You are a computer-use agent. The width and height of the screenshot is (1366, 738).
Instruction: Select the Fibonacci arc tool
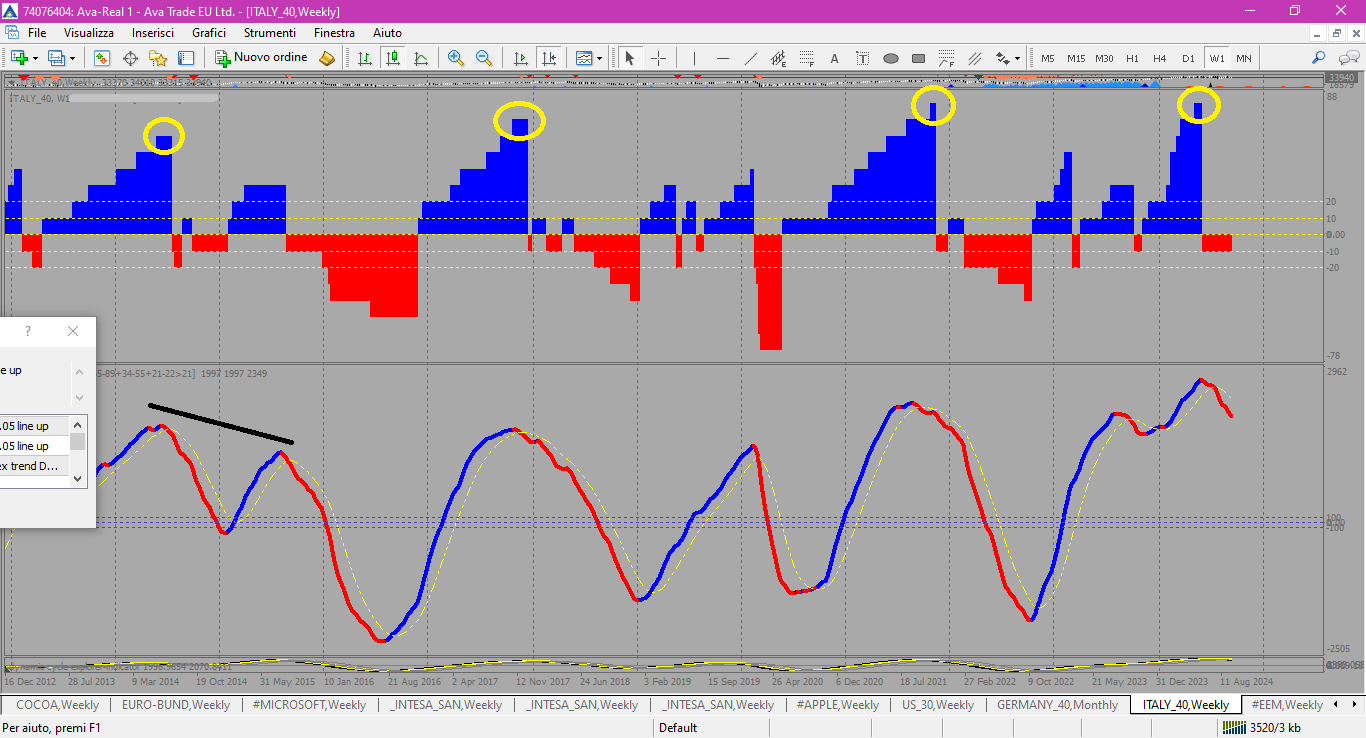click(x=946, y=58)
